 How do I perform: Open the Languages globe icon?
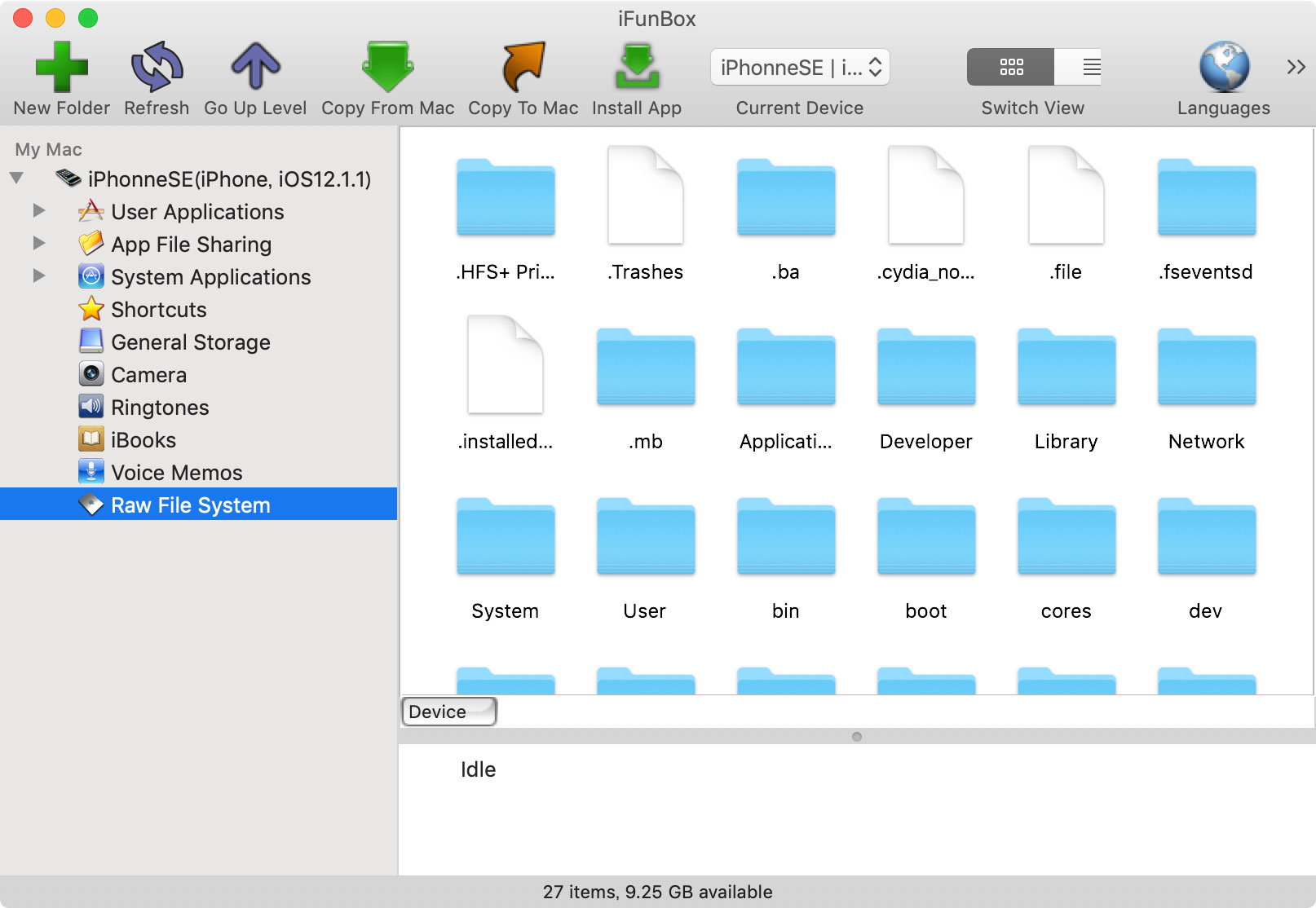1224,67
